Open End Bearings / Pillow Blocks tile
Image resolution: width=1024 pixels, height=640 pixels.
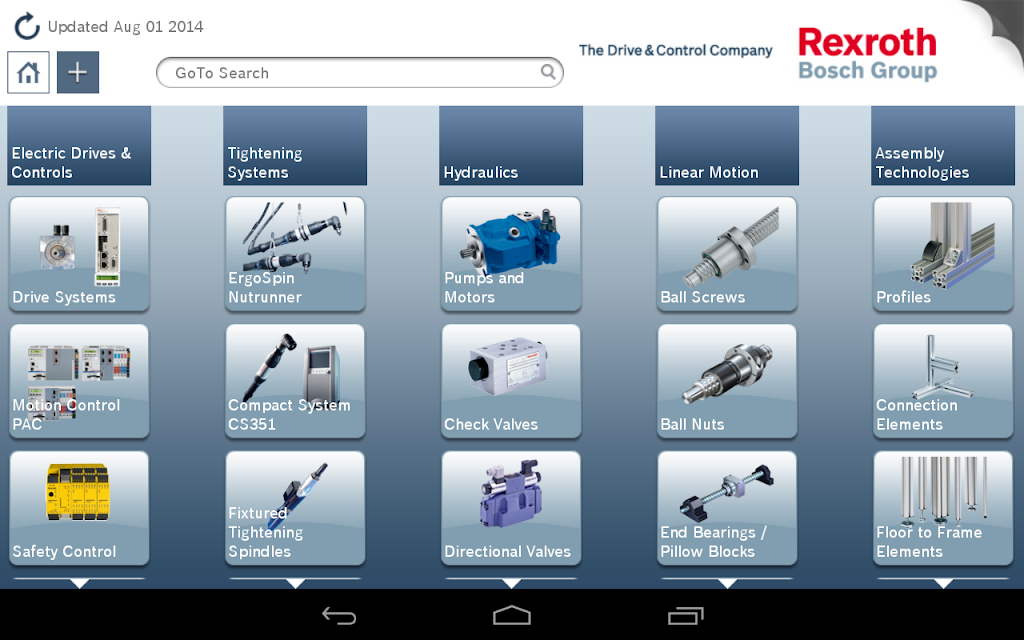click(x=727, y=508)
